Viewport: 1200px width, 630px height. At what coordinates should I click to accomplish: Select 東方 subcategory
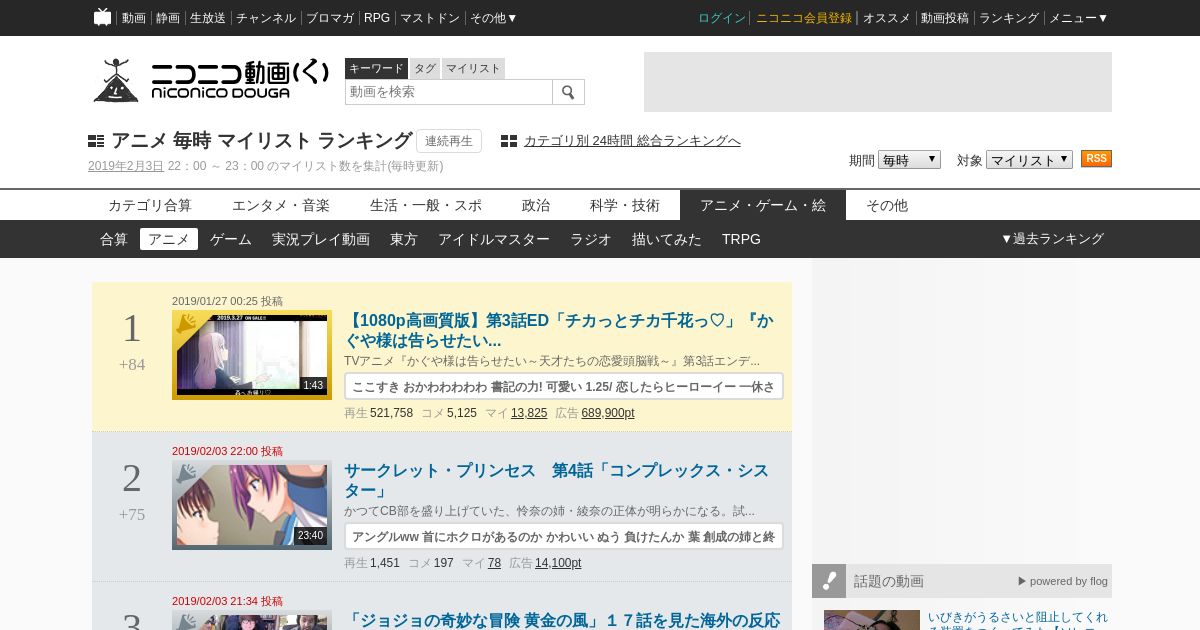tap(404, 239)
